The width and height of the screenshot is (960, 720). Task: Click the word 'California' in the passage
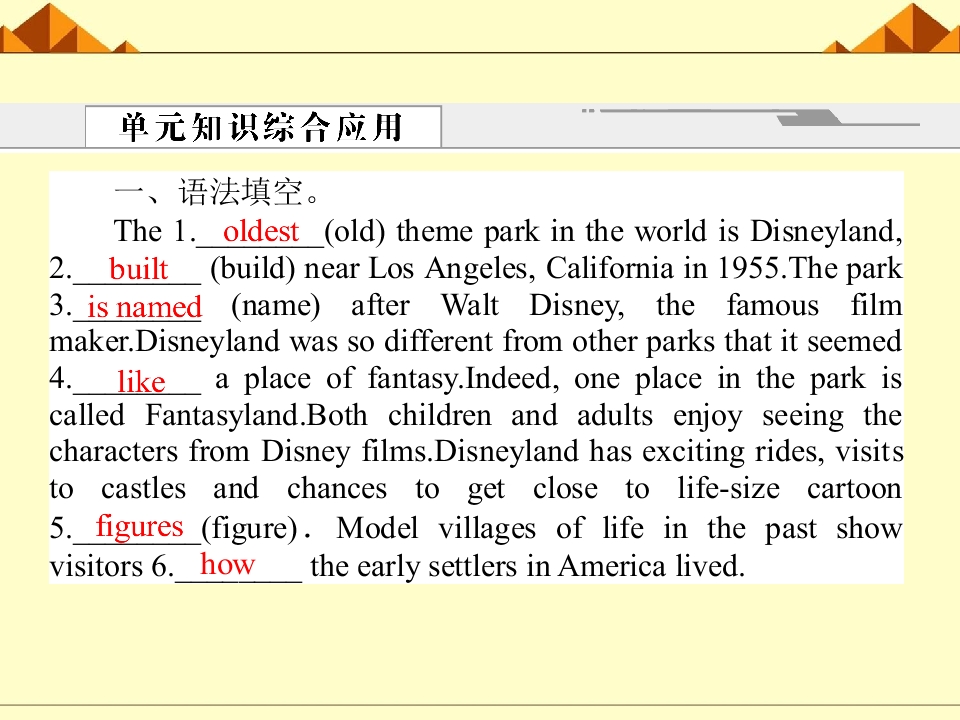click(x=612, y=268)
